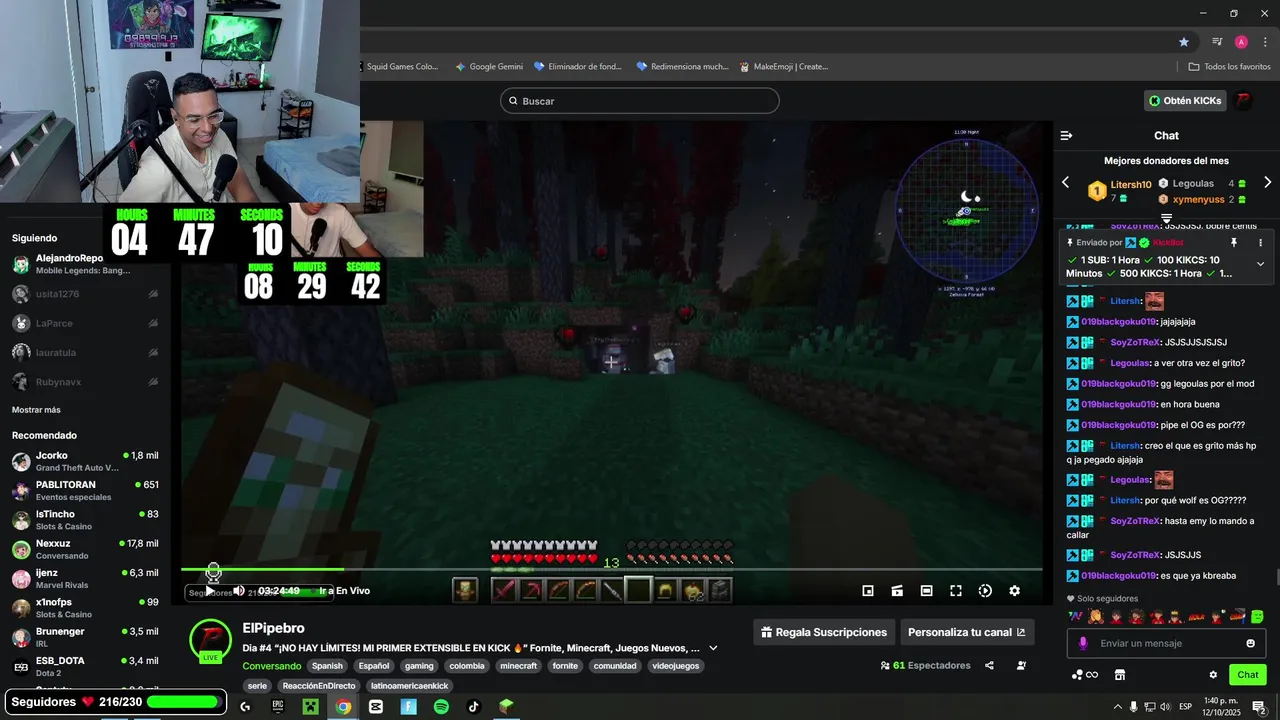Open AlejandroRepo followed channel
1280x720 pixels.
click(x=85, y=264)
